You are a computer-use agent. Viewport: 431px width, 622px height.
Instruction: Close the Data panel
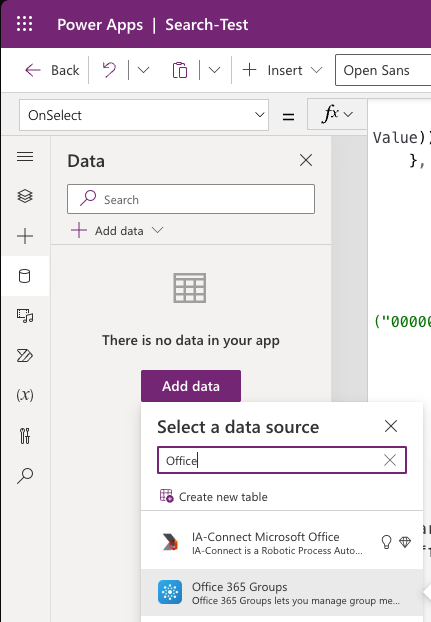[306, 160]
